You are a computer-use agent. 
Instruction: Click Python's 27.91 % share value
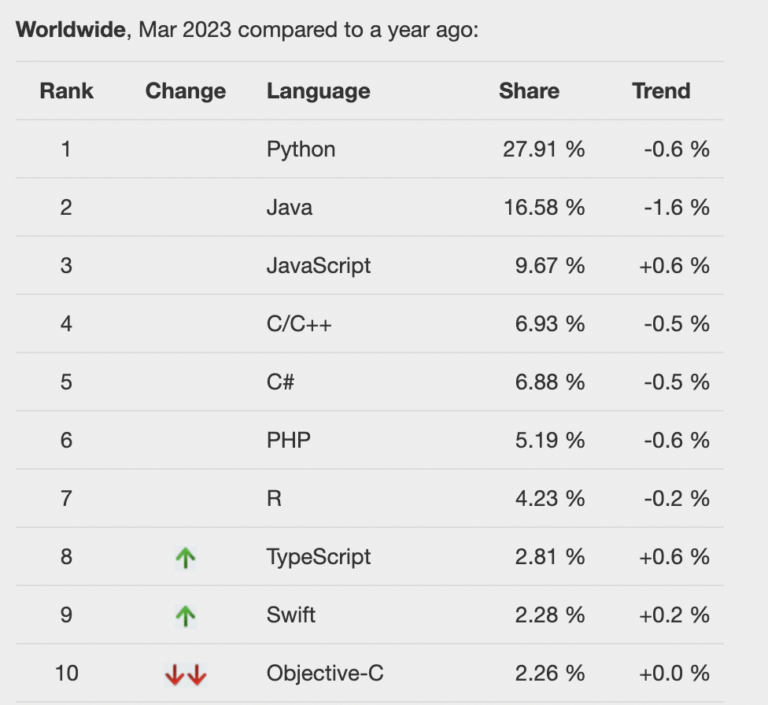click(x=544, y=149)
